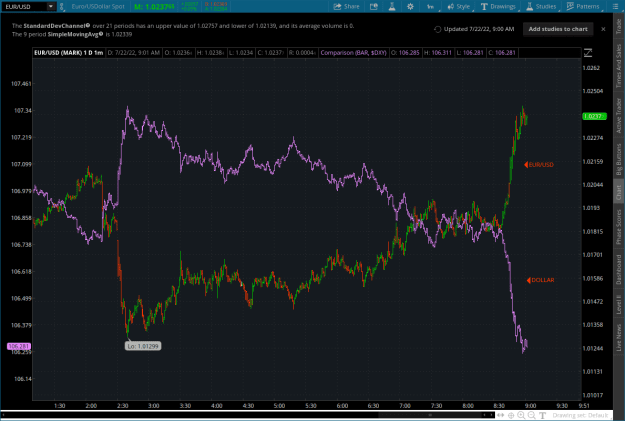Refresh the Updated 7/22/22 summary icon
This screenshot has width=625, height=421.
pos(437,29)
